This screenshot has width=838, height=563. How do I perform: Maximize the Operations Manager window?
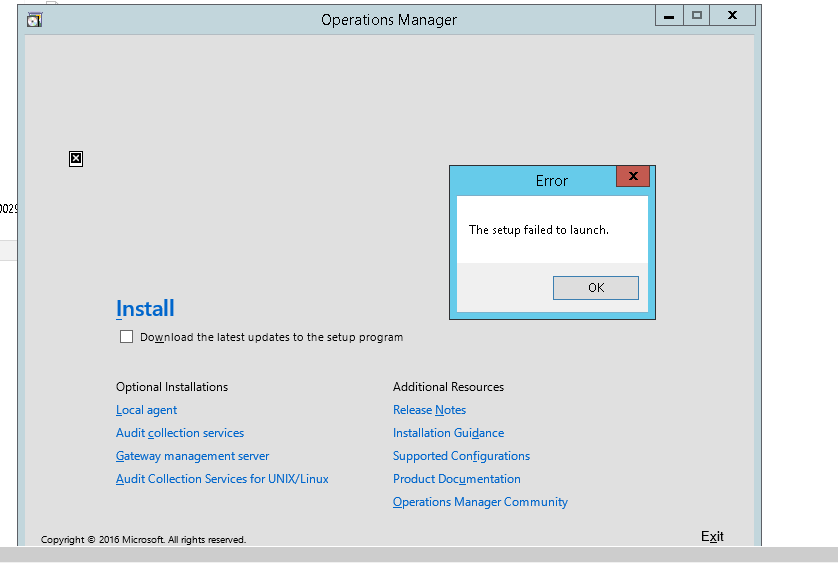click(696, 16)
